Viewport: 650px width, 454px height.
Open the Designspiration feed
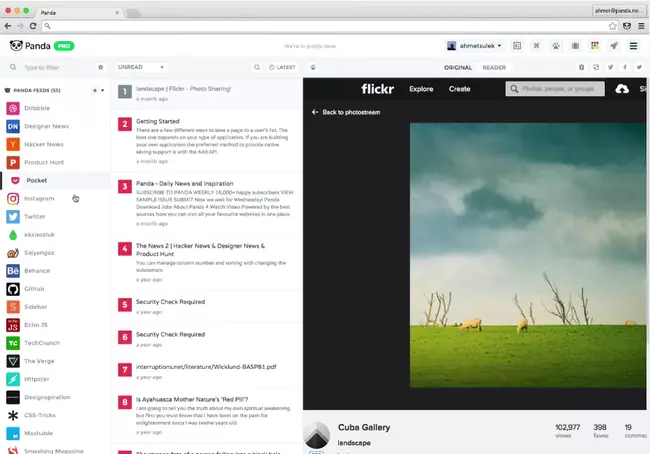tap(47, 397)
